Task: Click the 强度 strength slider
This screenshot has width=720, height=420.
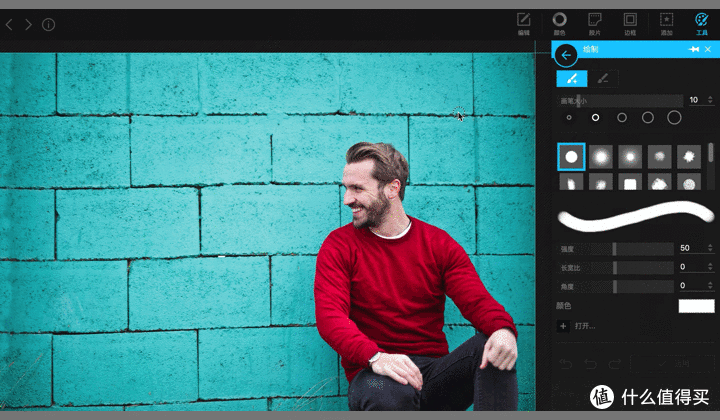Action: (615, 249)
